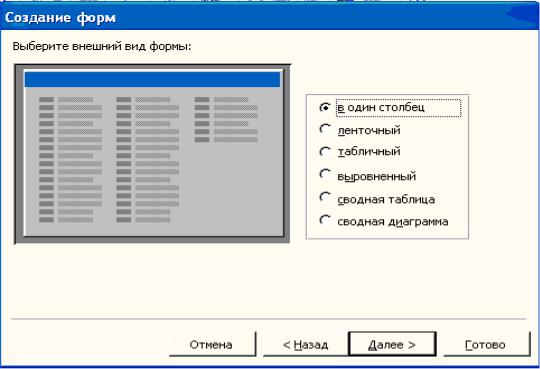Click the leftmost field column in preview
The height and width of the screenshot is (369, 540).
tap(71, 160)
